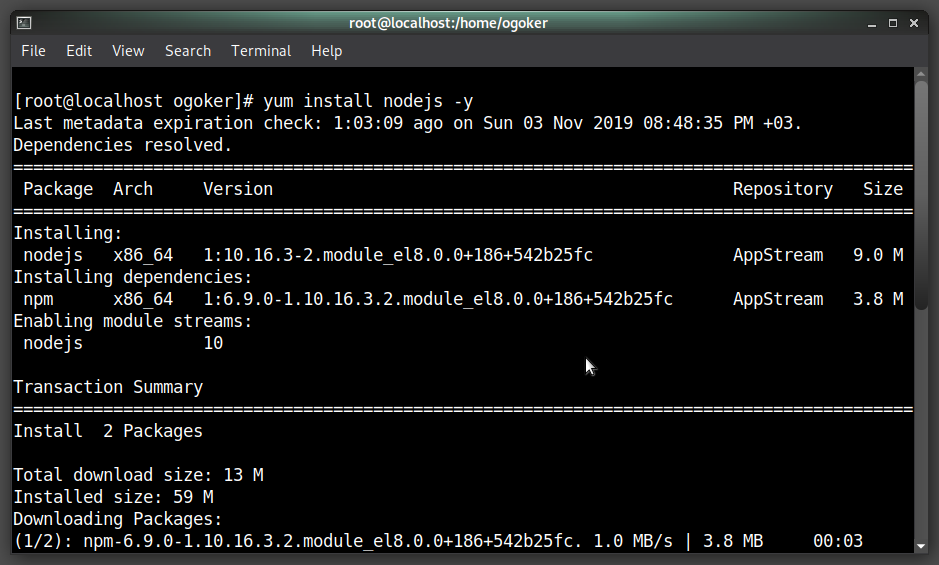939x565 pixels.
Task: Click the 'Repository' column header
Action: tap(783, 189)
